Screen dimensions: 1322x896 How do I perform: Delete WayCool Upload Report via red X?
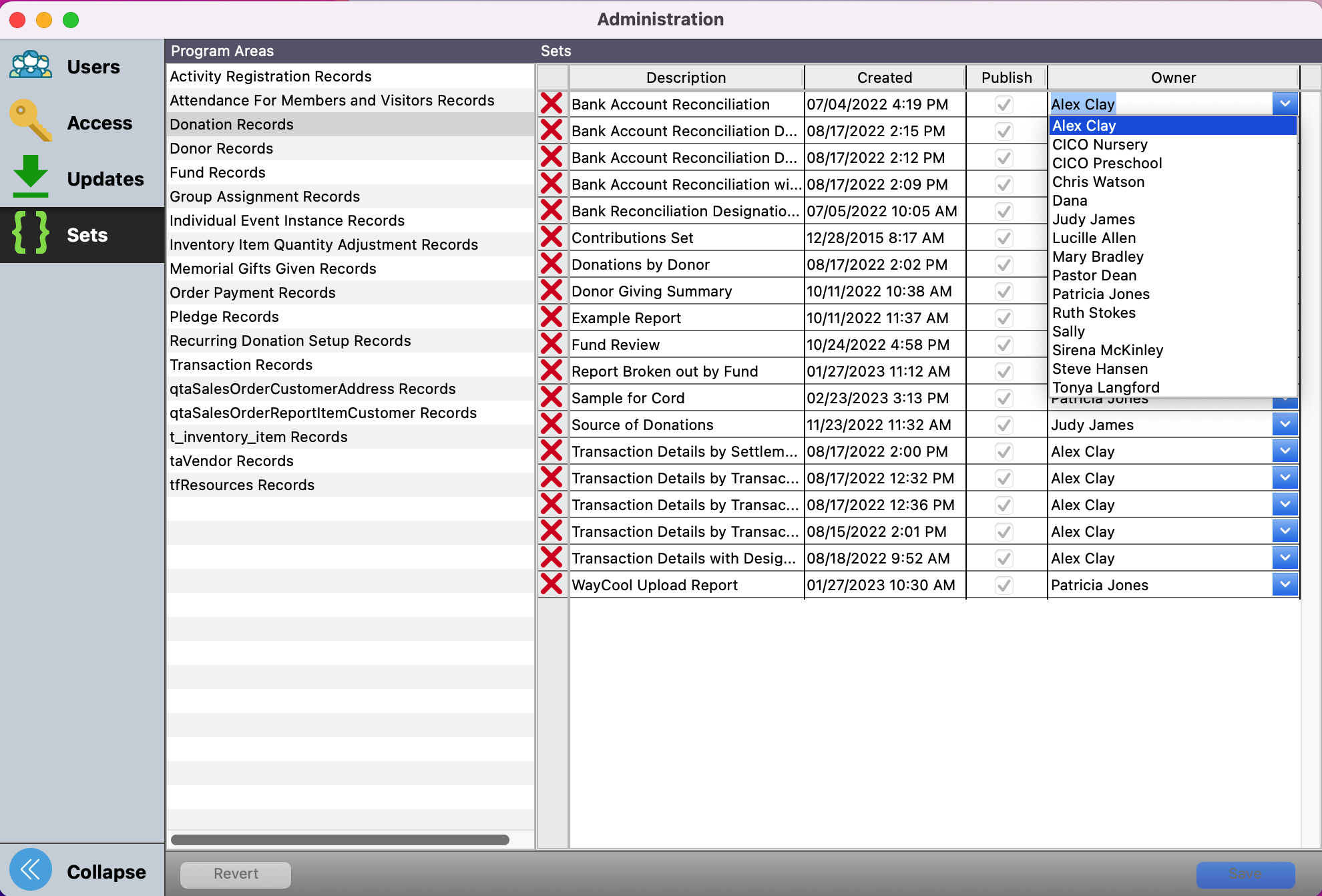(x=552, y=585)
